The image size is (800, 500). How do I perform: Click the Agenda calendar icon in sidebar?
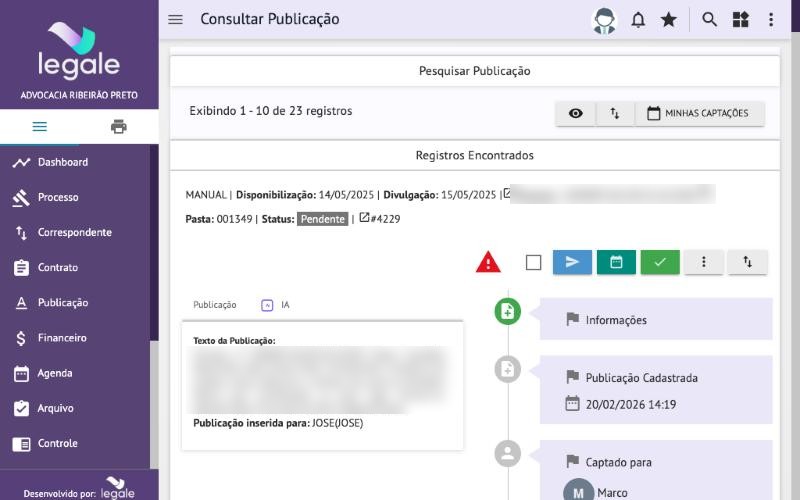tap(21, 374)
